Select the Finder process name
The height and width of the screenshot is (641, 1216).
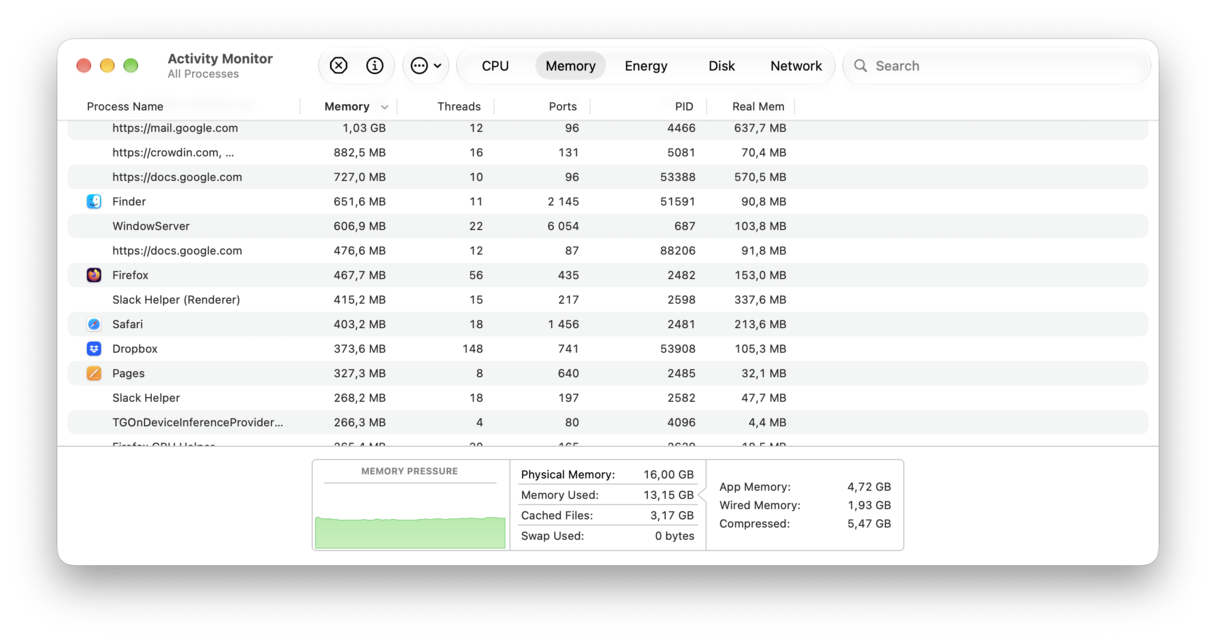(129, 202)
